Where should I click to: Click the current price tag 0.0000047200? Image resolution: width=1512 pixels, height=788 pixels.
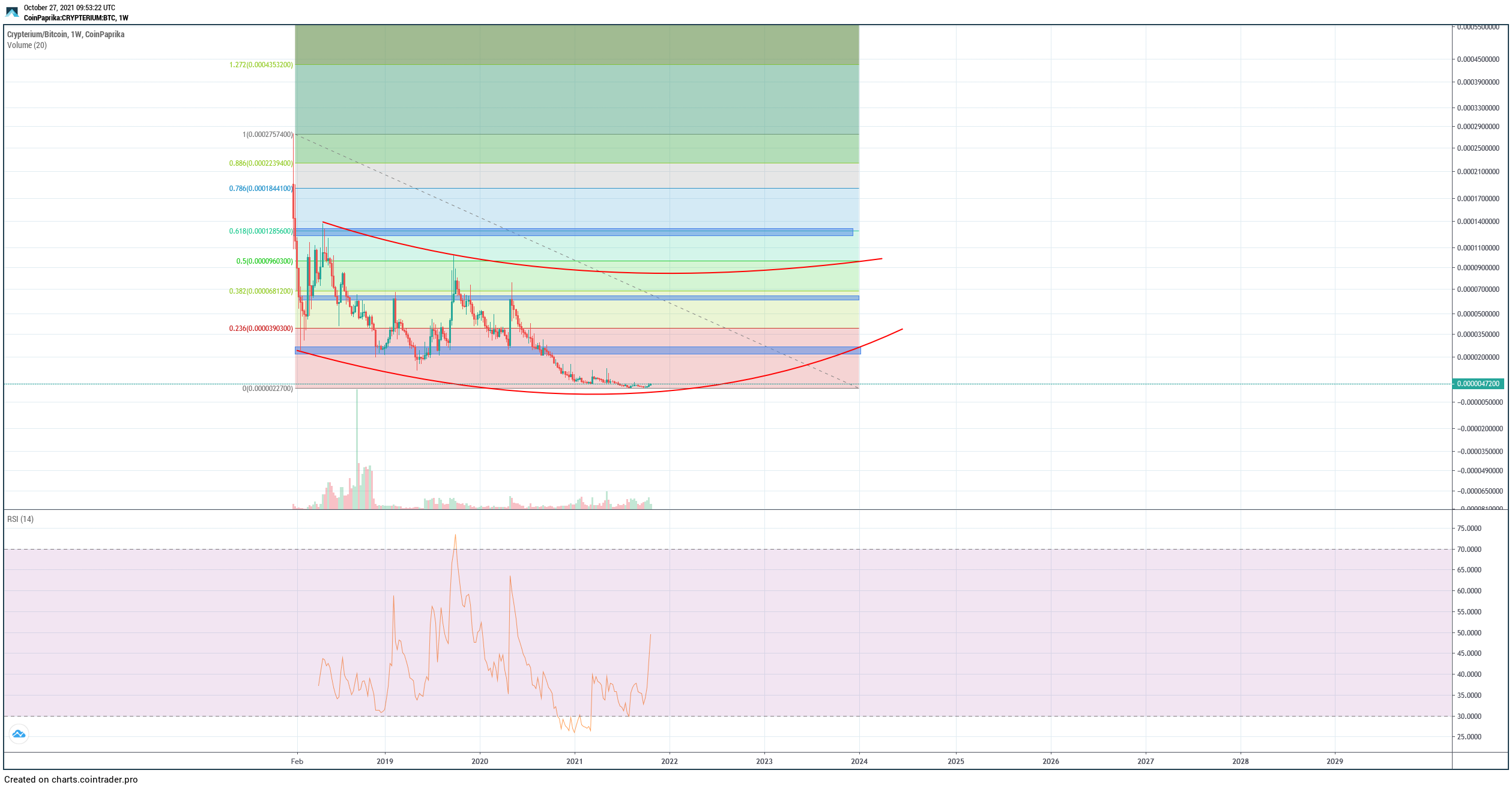click(1477, 383)
